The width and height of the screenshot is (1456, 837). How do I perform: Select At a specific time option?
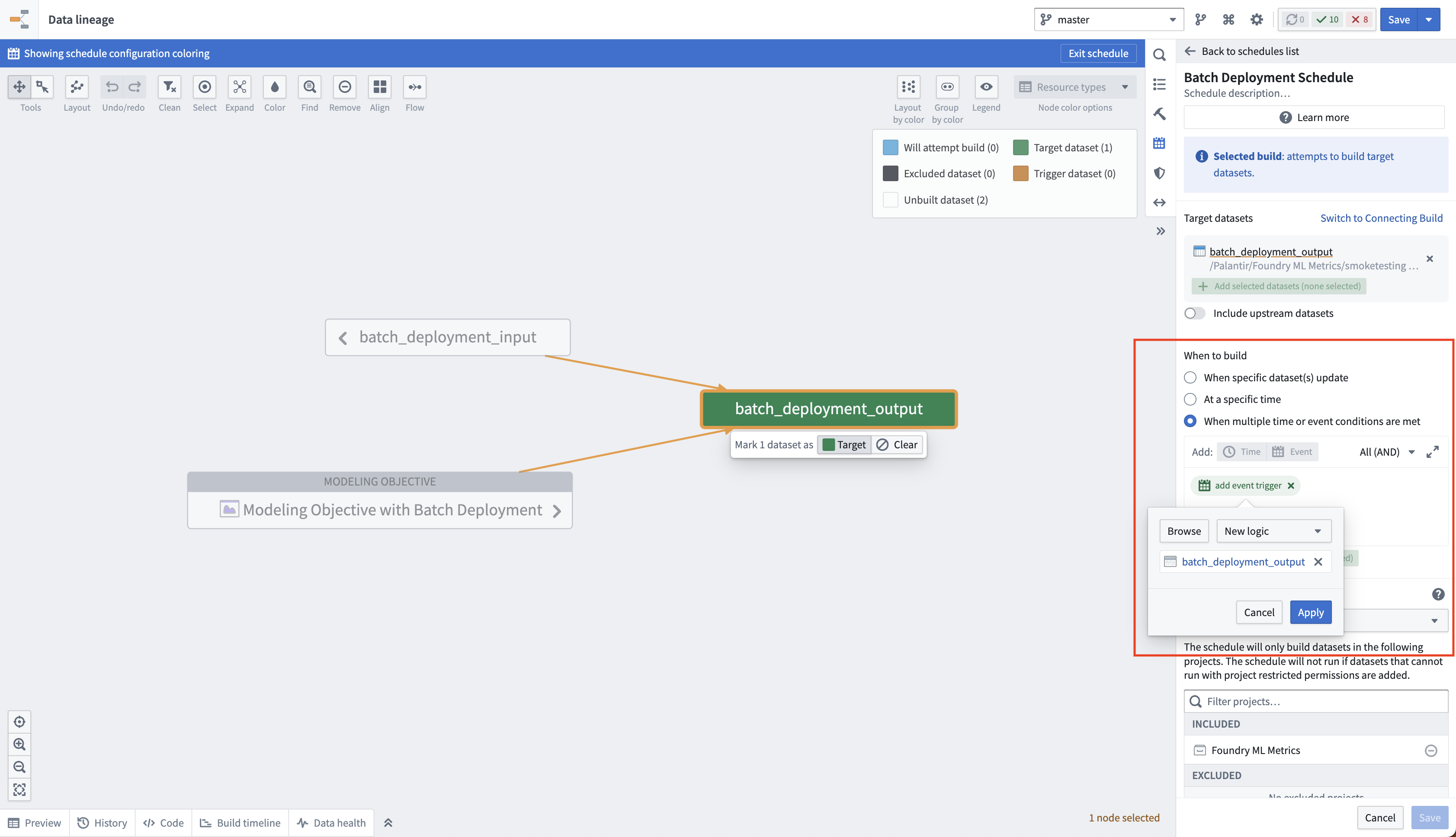pos(1190,399)
